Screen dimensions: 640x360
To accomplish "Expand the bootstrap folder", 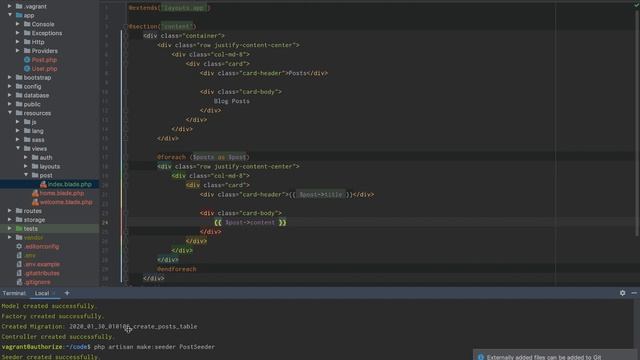I will pos(10,77).
